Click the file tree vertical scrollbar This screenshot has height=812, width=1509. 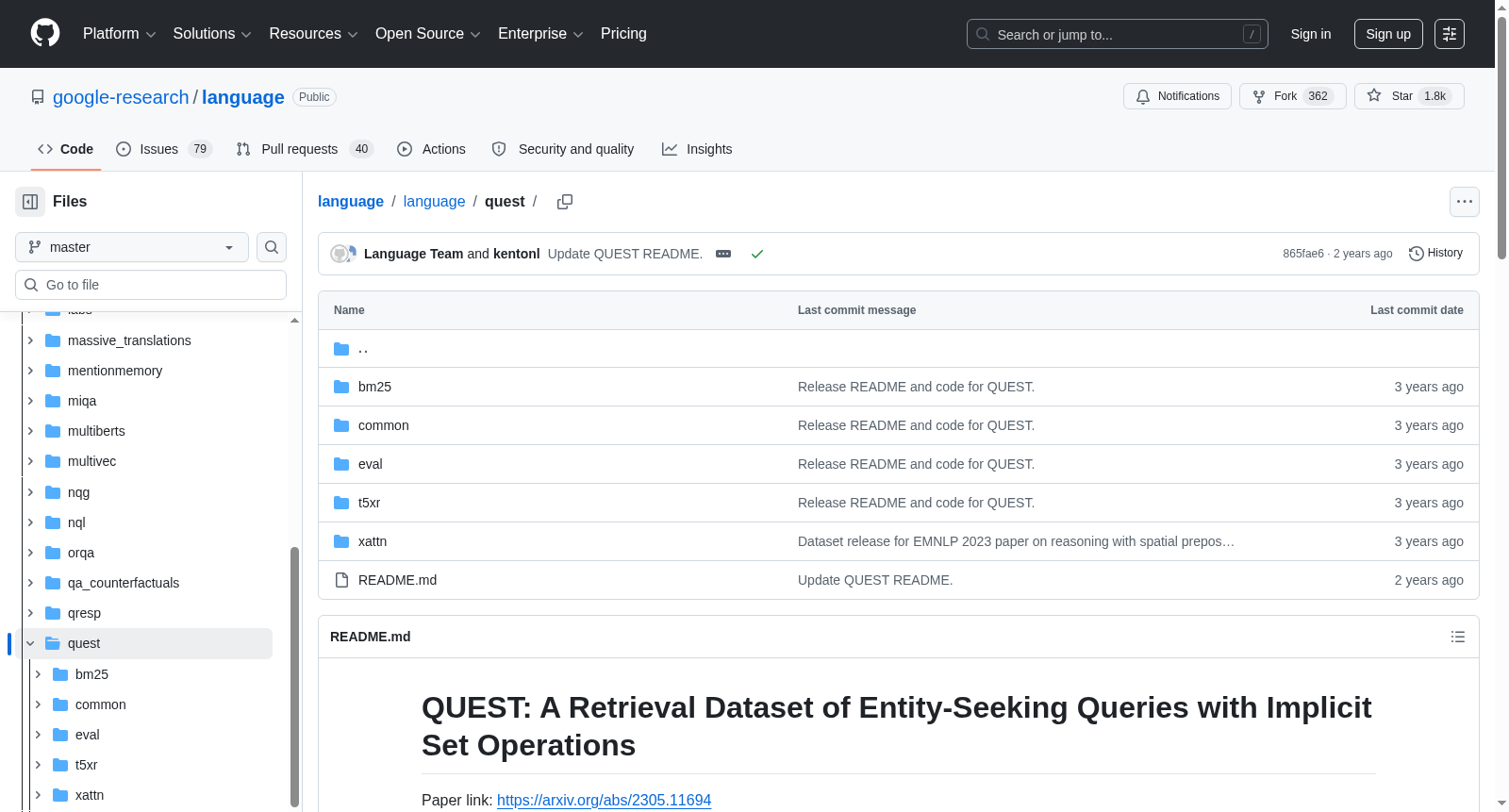[294, 676]
